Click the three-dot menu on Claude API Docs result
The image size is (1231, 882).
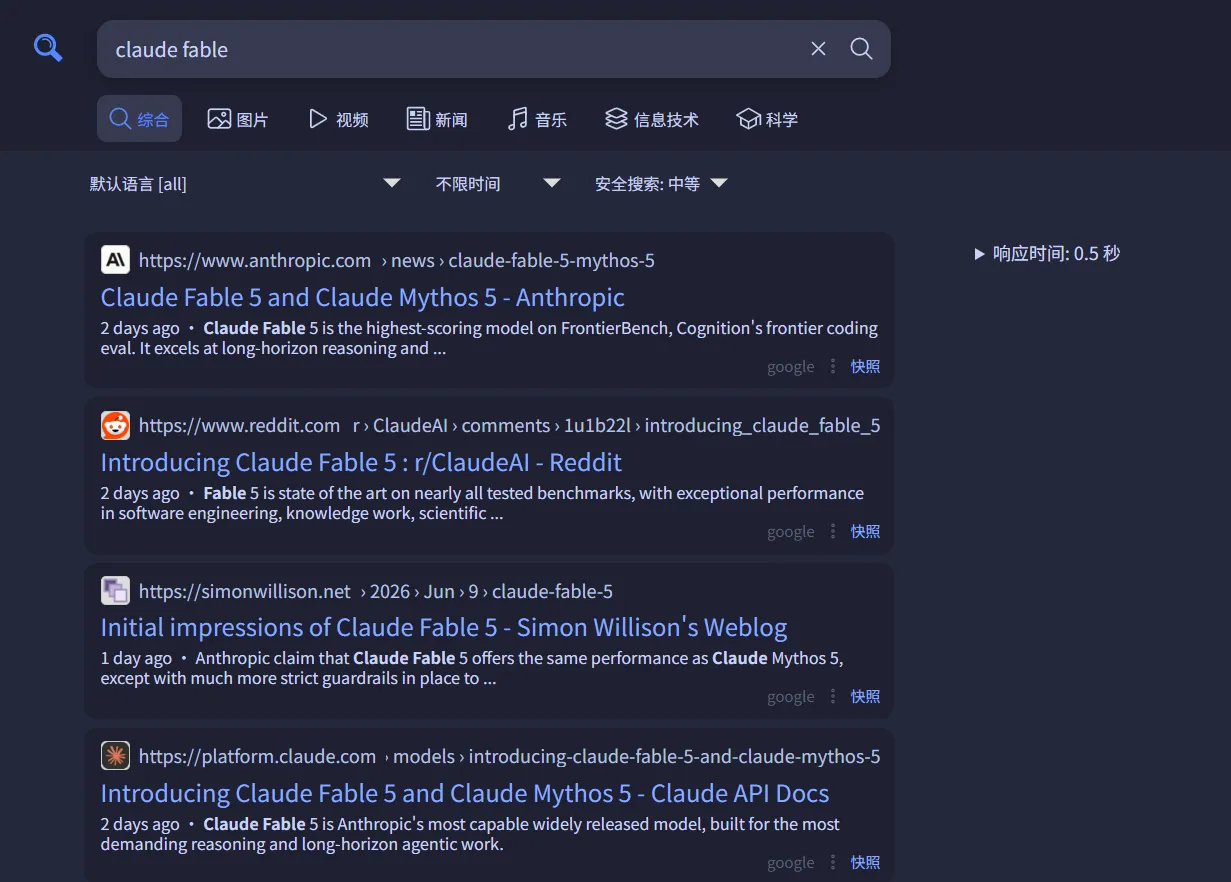[833, 862]
